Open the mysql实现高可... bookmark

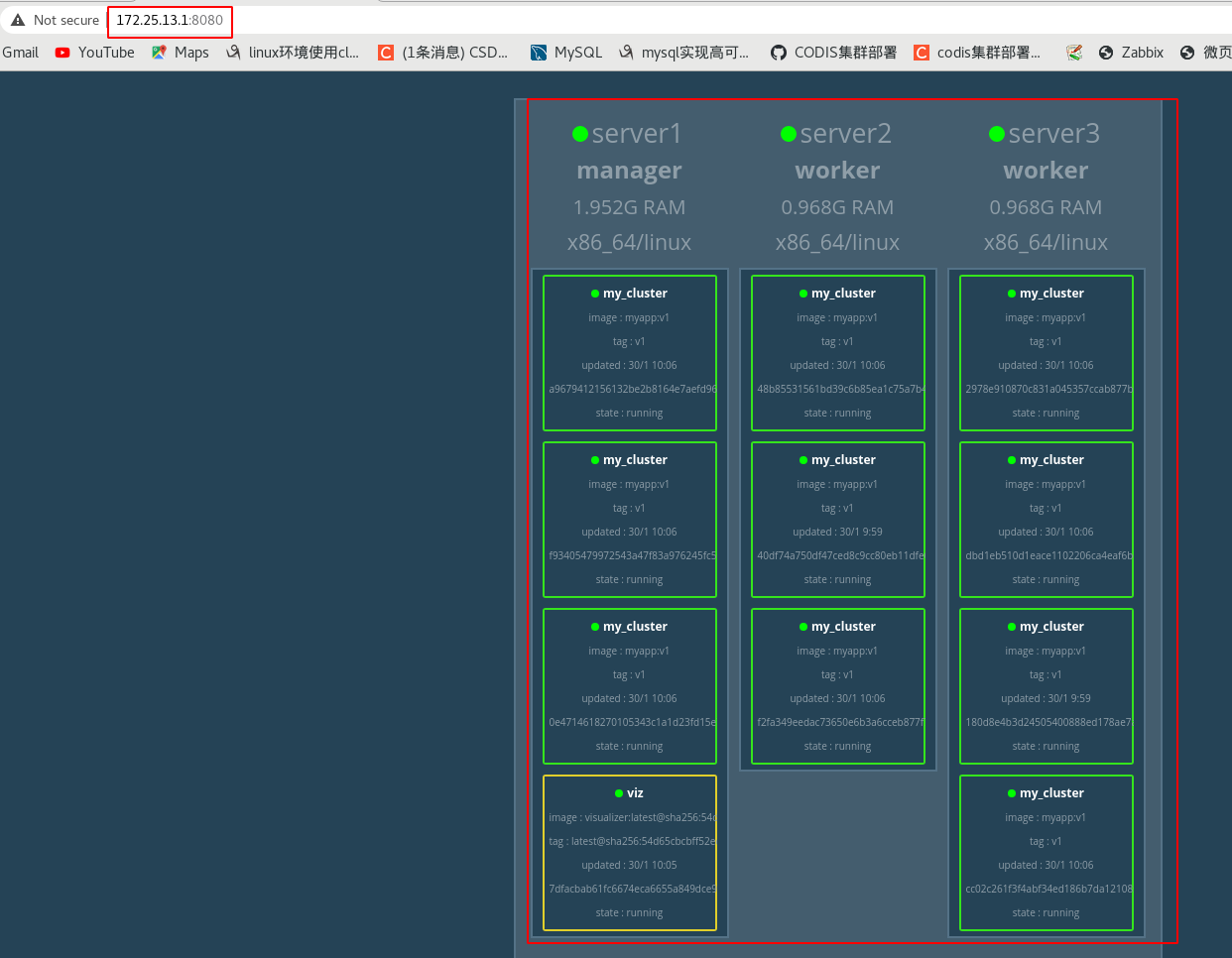[x=683, y=53]
